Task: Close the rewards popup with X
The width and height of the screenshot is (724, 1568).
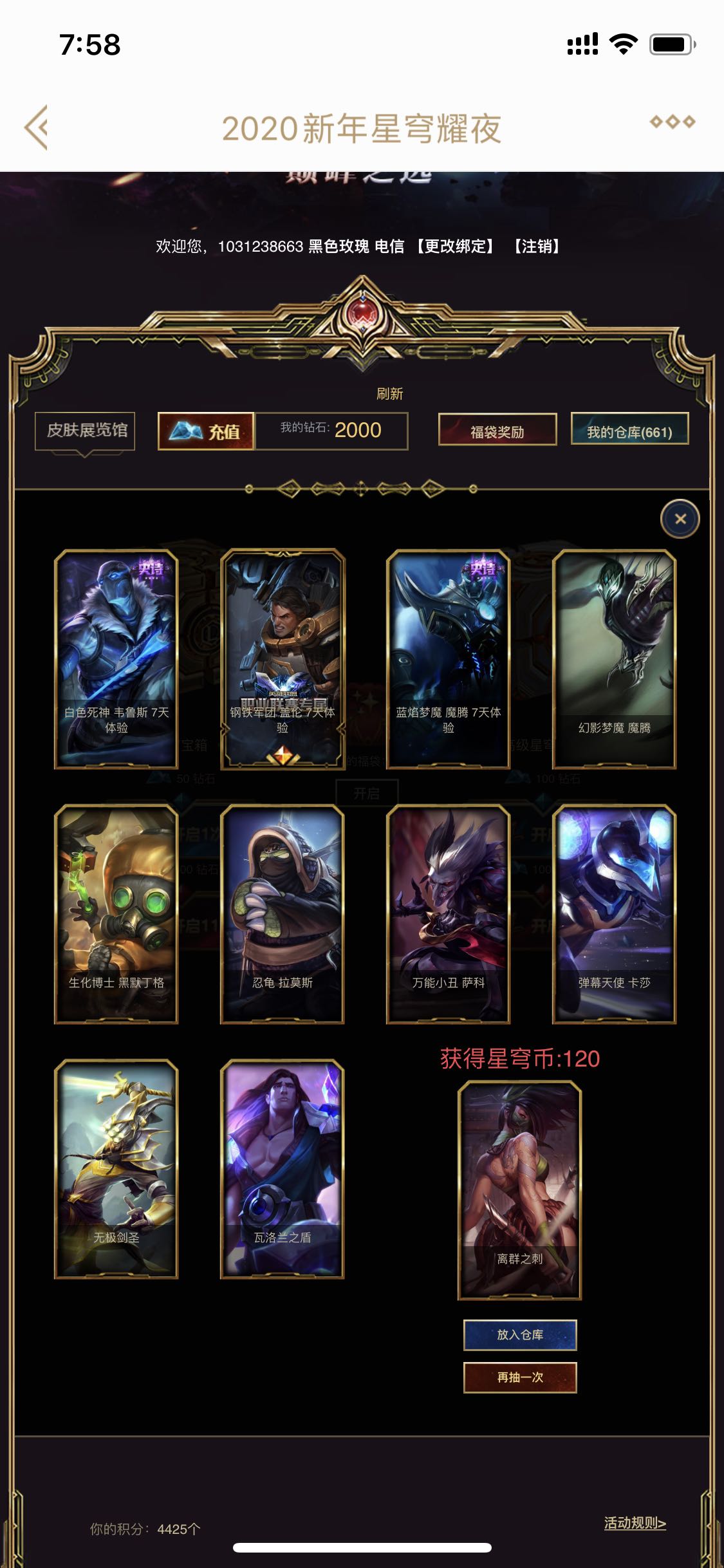Action: click(680, 519)
